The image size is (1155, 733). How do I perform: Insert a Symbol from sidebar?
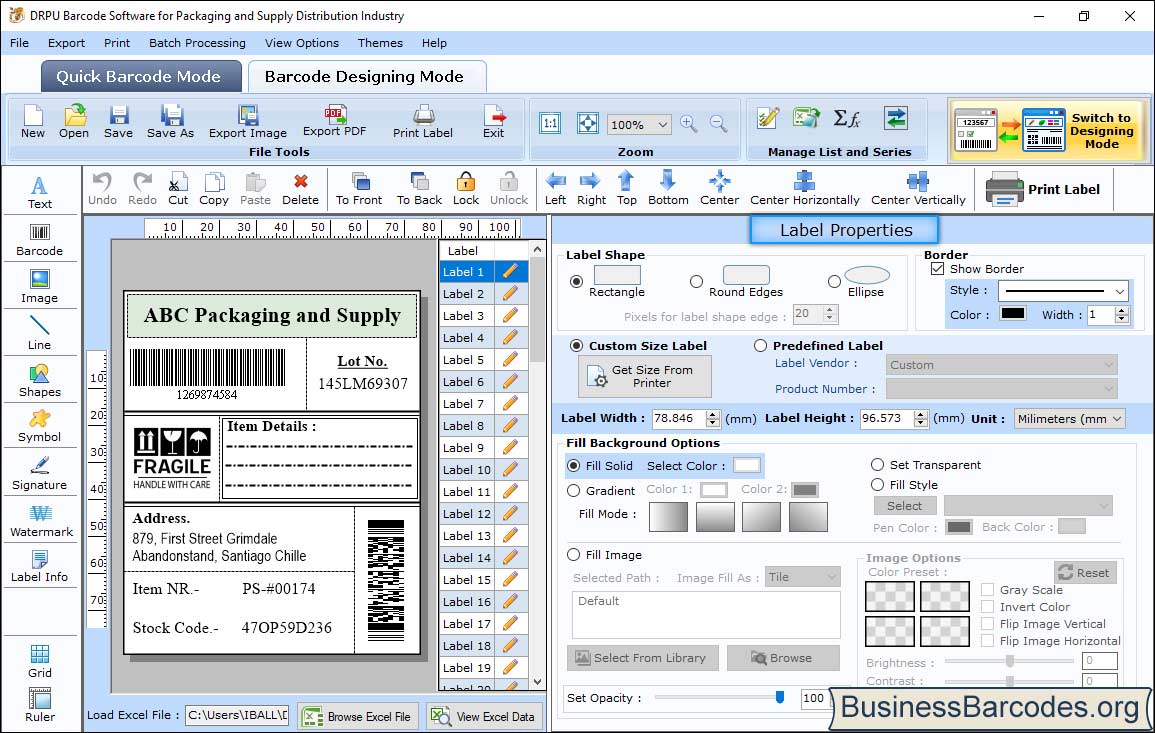(x=40, y=427)
